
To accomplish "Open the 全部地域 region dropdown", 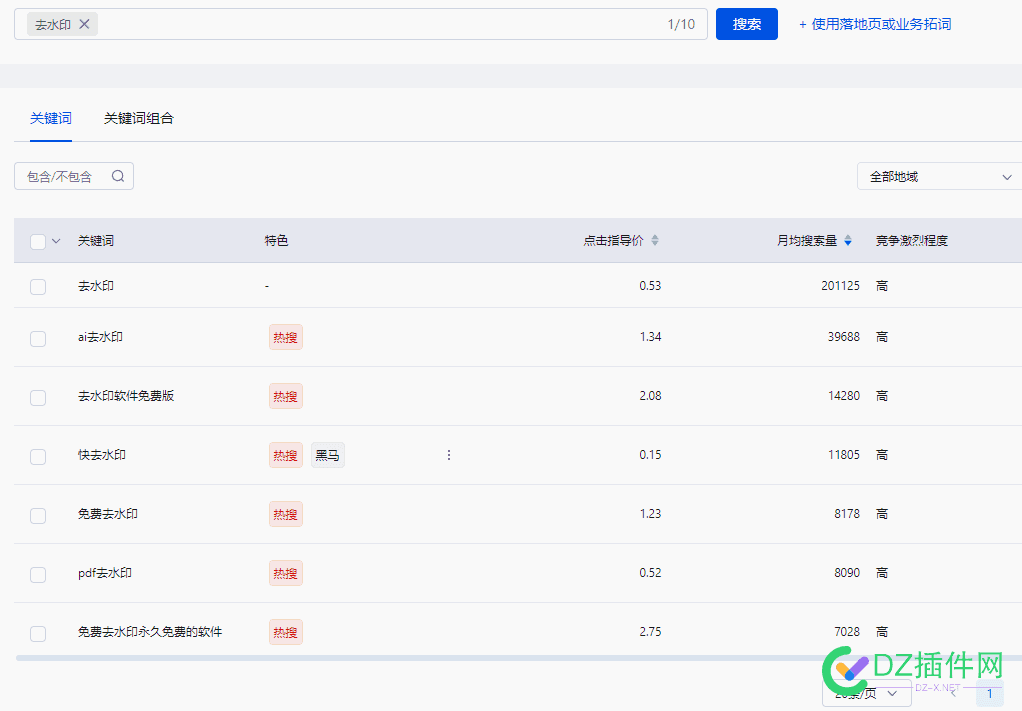I will [x=938, y=175].
